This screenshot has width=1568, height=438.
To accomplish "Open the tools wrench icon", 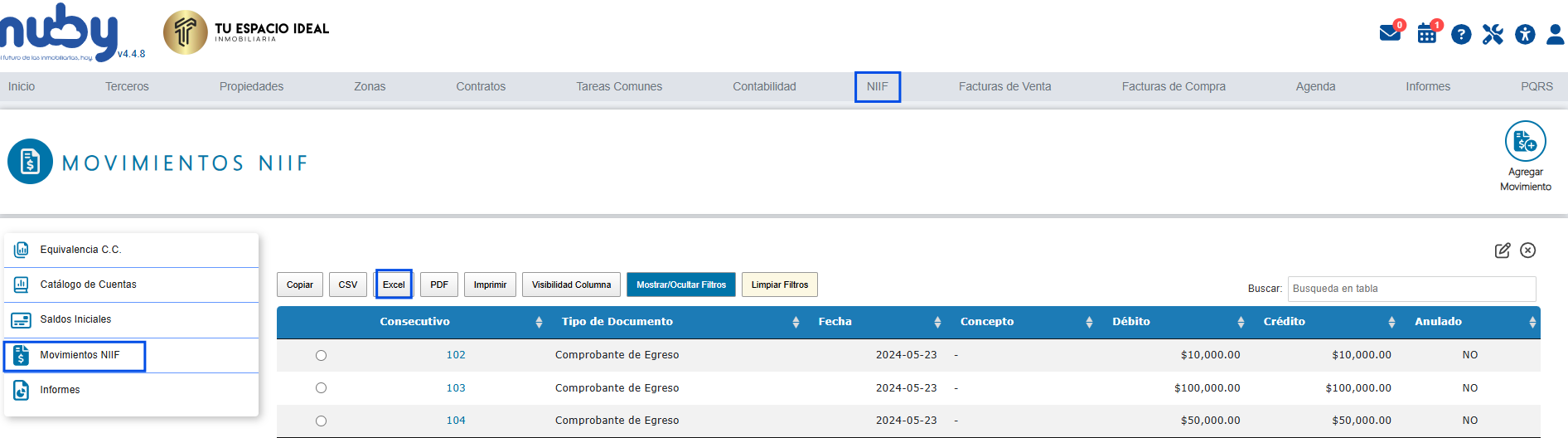I will 1493,34.
